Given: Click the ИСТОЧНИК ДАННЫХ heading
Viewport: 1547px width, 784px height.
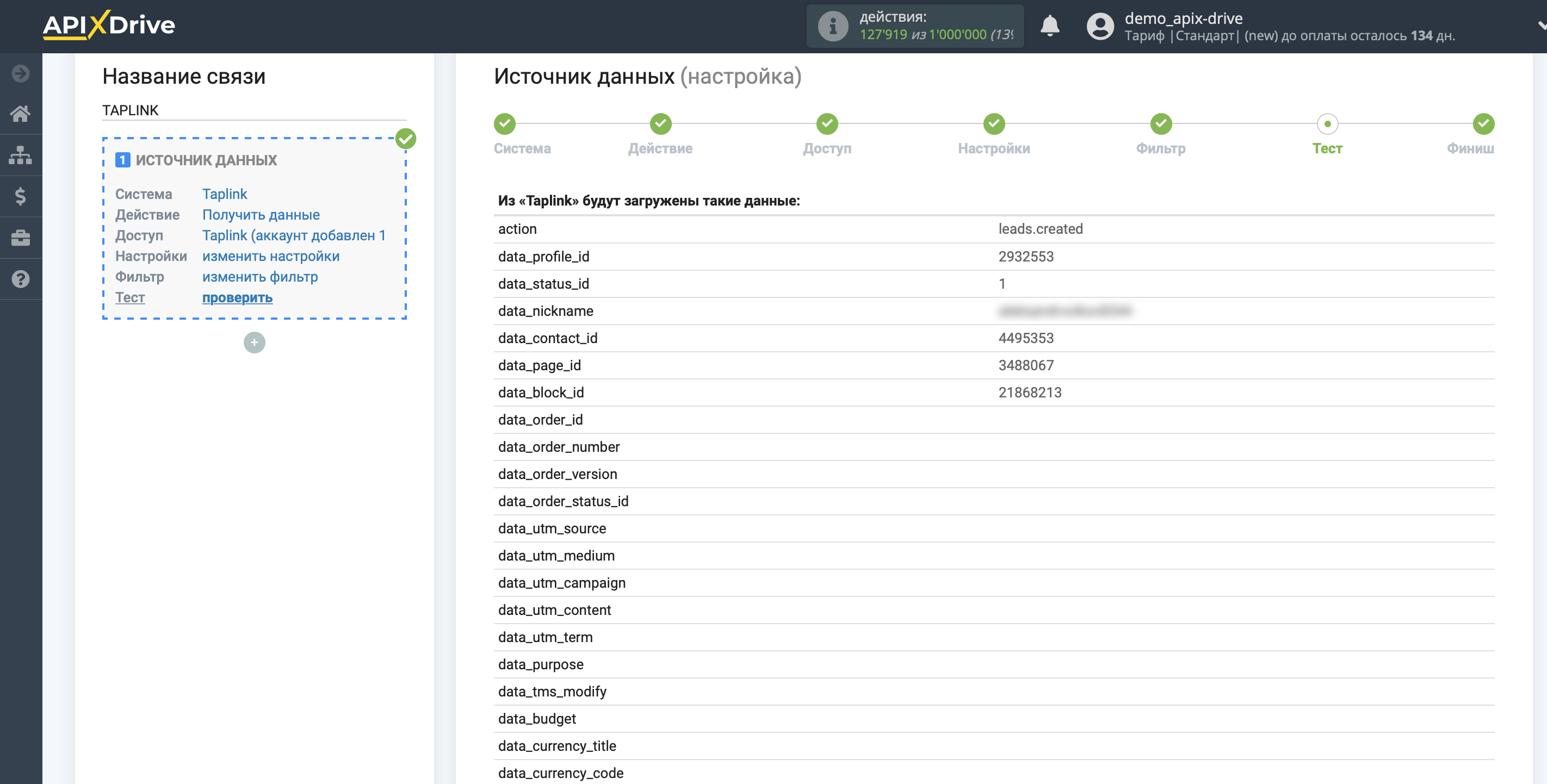Looking at the screenshot, I should (x=206, y=160).
